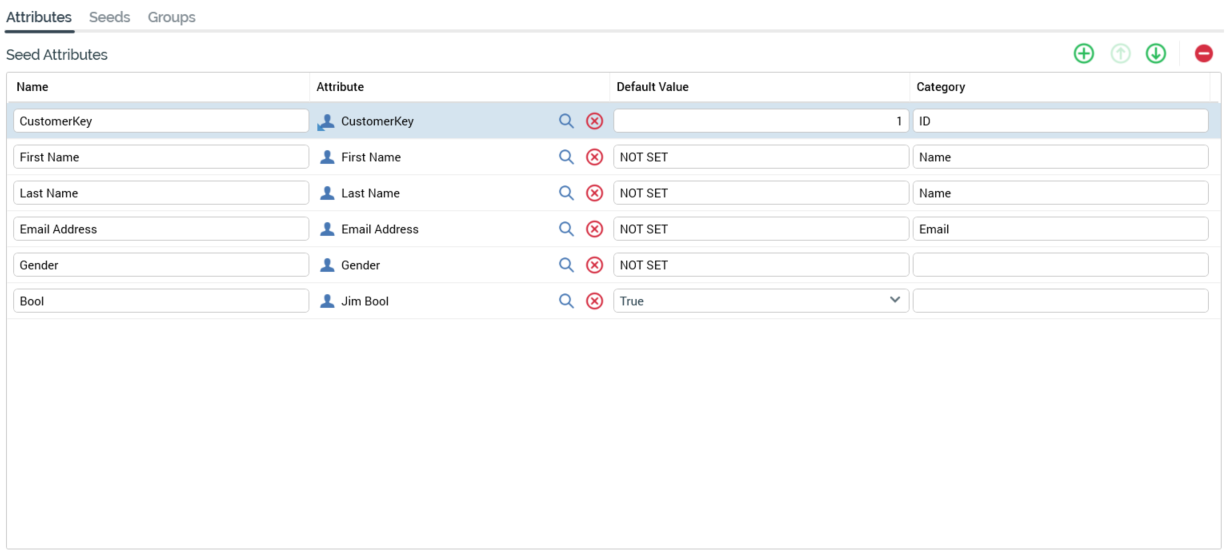
Task: Click the Category column header
Action: point(941,87)
